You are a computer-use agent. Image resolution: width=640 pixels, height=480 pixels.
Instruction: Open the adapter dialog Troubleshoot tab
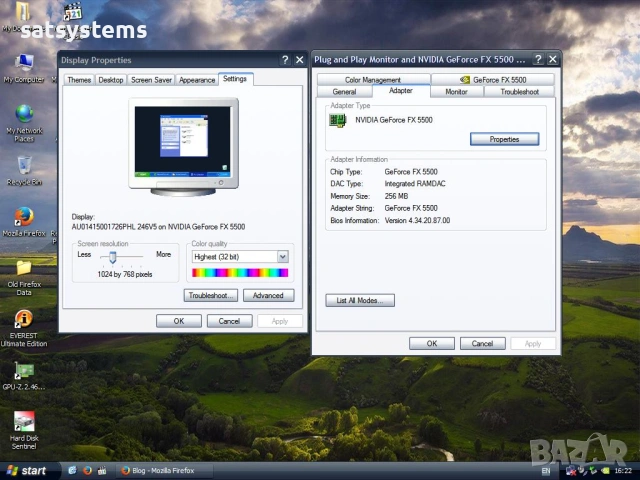pyautogui.click(x=520, y=92)
